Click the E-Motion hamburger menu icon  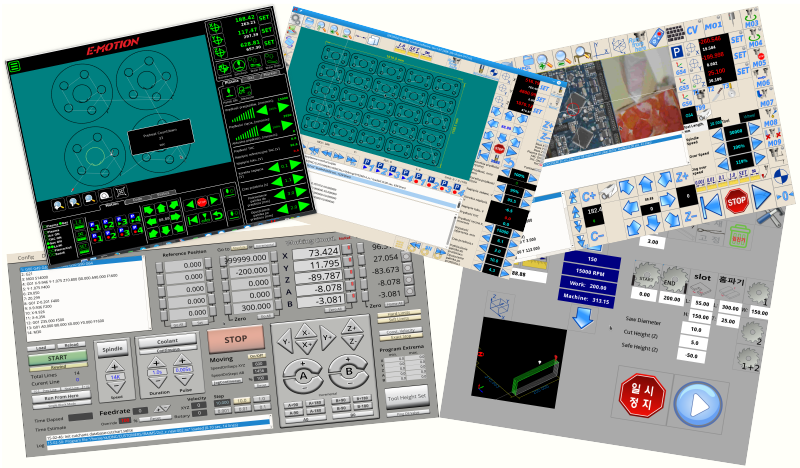point(14,66)
